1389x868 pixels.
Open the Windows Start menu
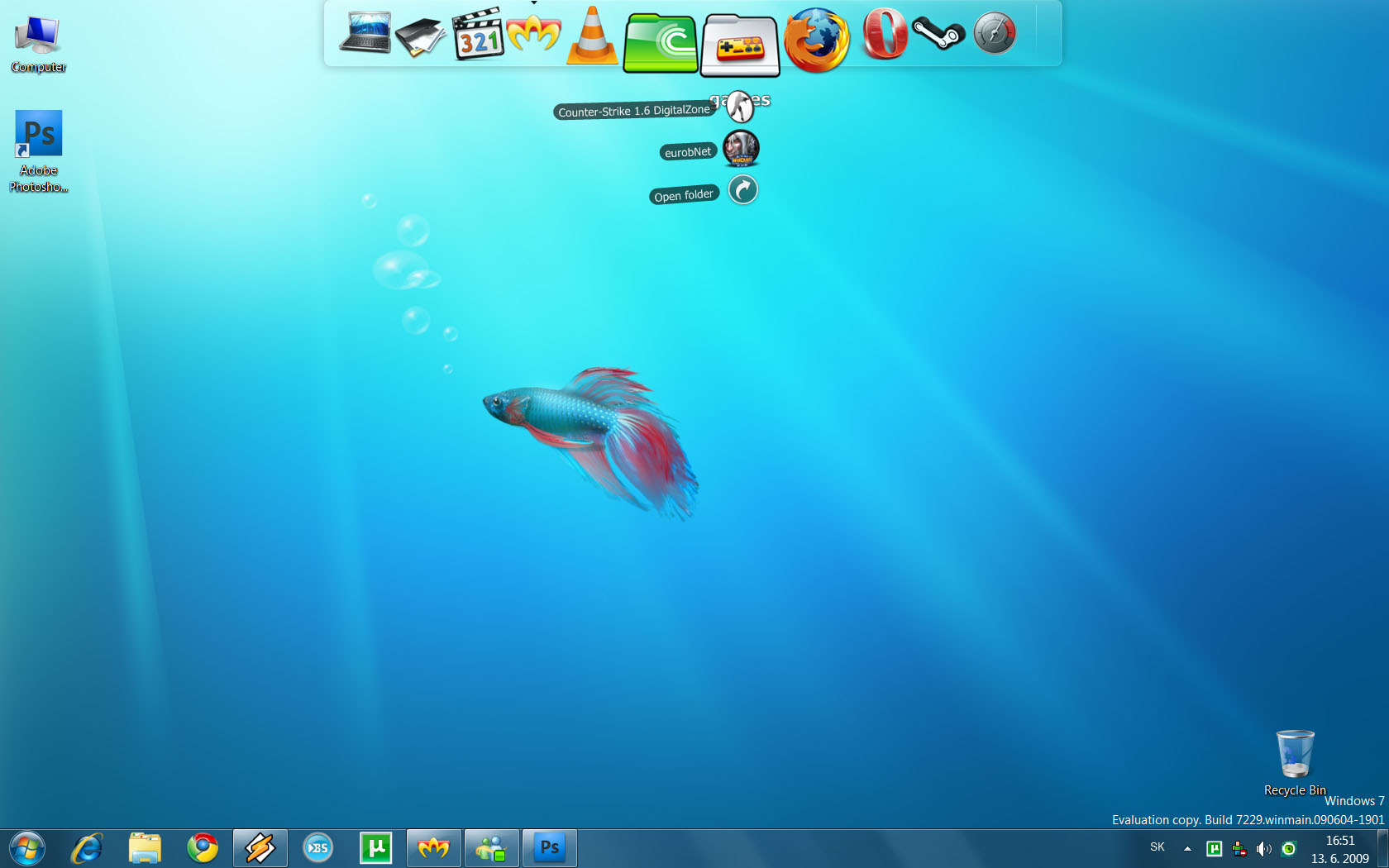[x=27, y=848]
